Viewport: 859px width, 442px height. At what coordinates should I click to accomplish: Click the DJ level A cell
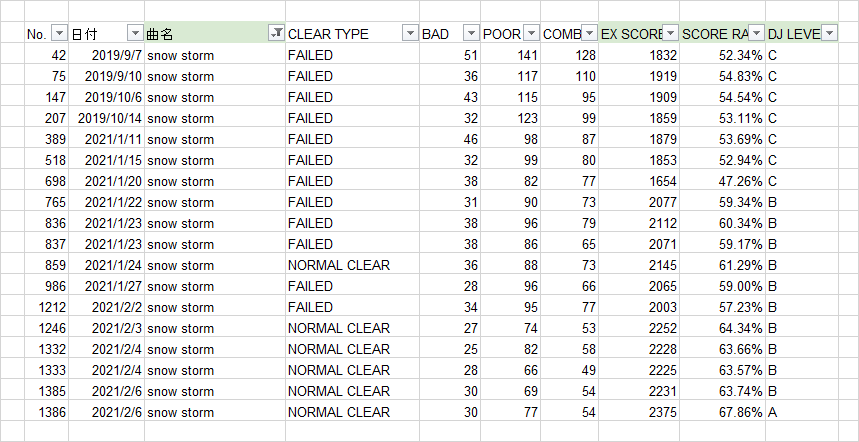pyautogui.click(x=802, y=412)
